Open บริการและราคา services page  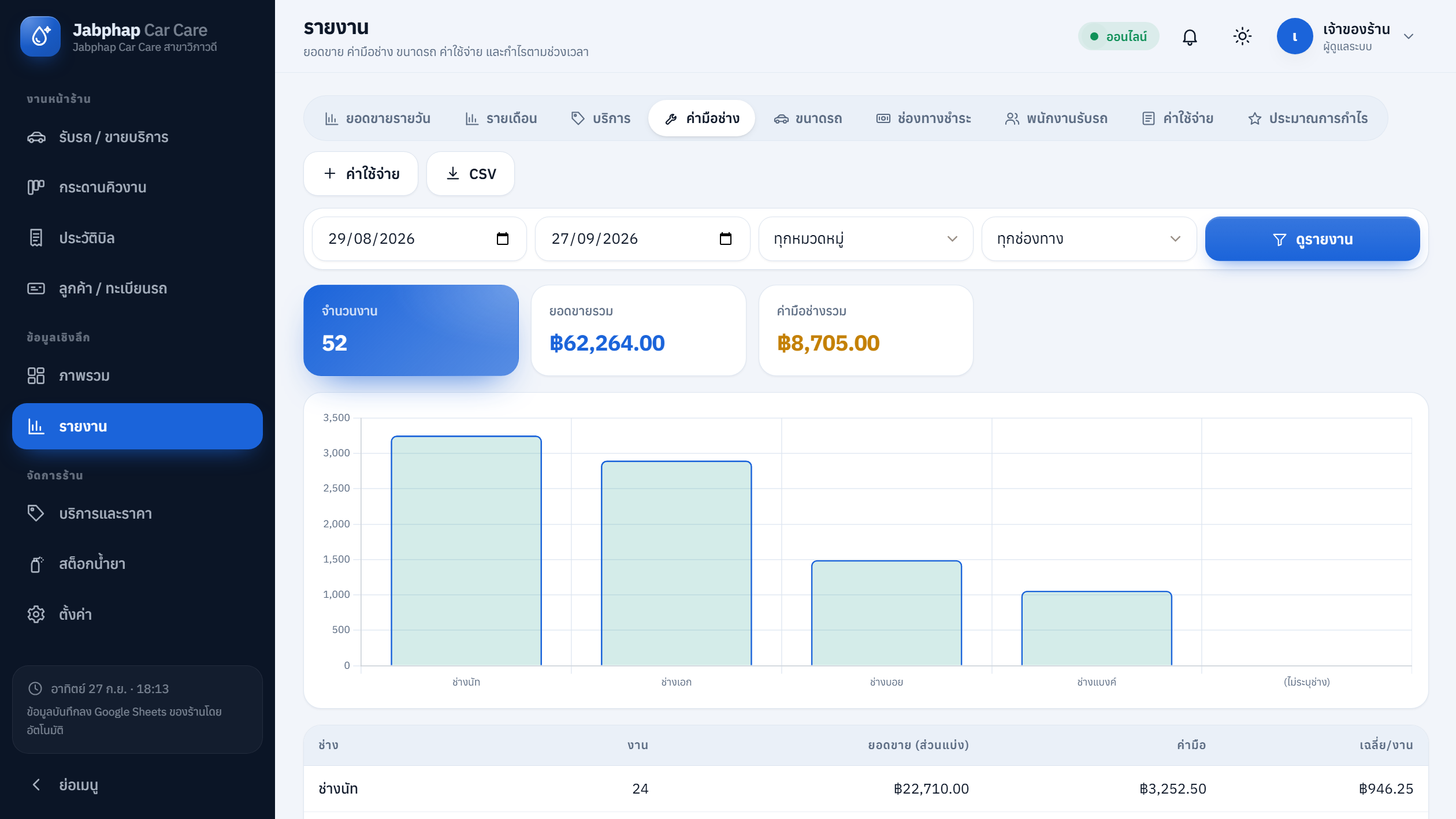[x=138, y=513]
